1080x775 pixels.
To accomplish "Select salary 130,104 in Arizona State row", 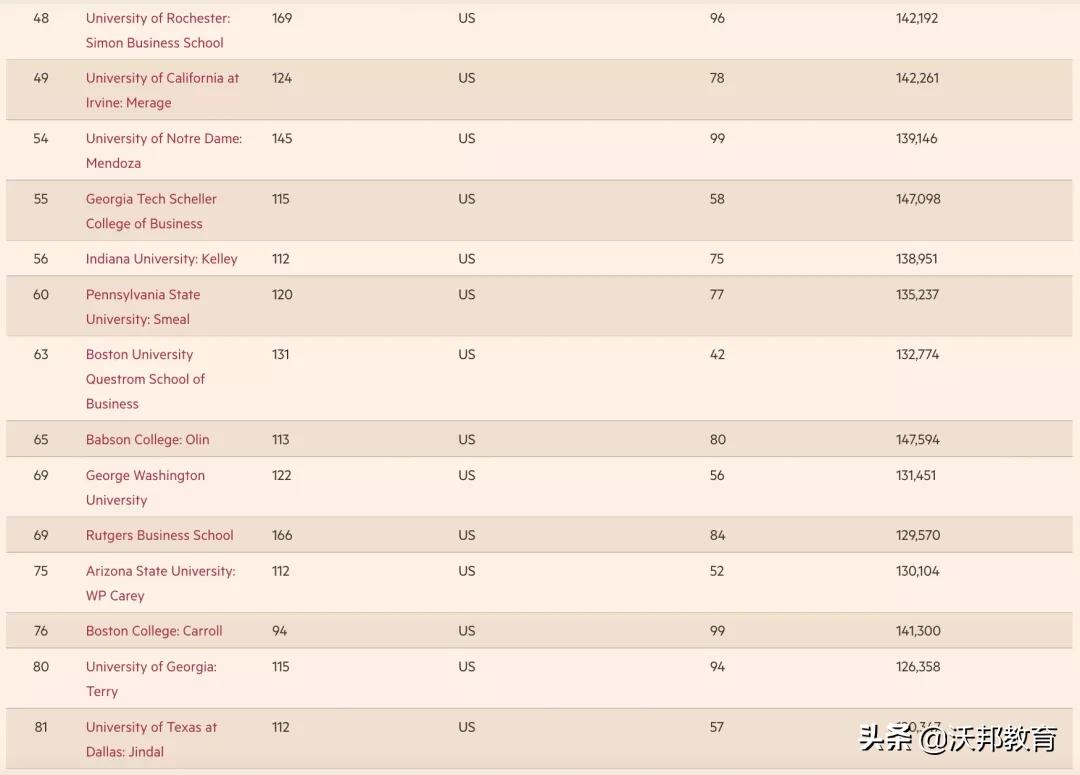I will [x=917, y=571].
